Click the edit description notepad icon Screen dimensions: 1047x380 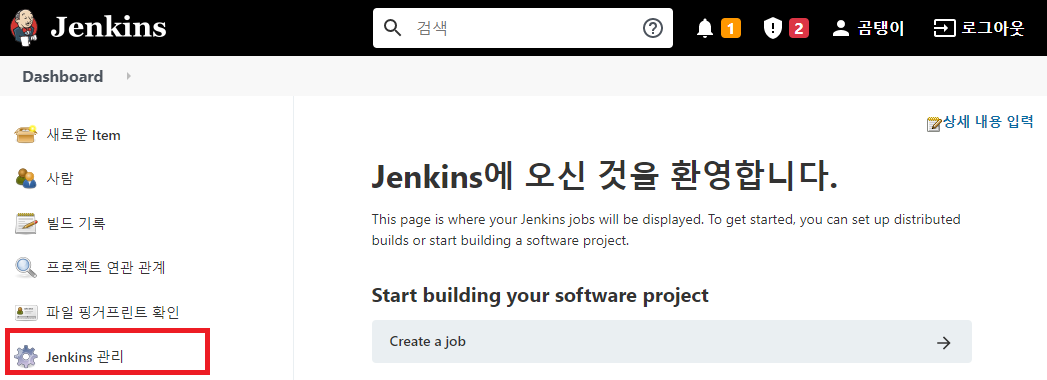point(933,124)
